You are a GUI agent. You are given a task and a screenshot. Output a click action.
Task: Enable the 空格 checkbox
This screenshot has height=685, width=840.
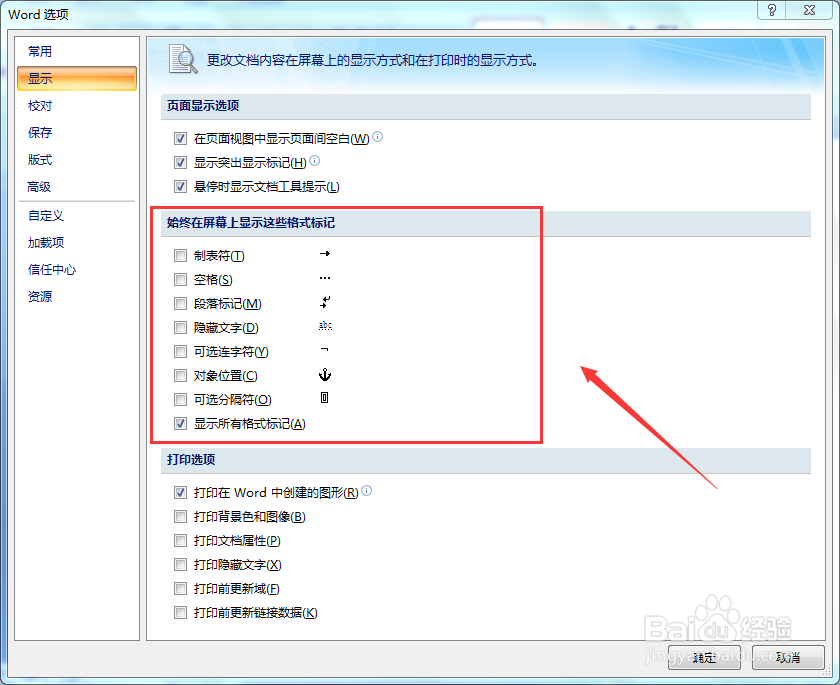pos(181,280)
